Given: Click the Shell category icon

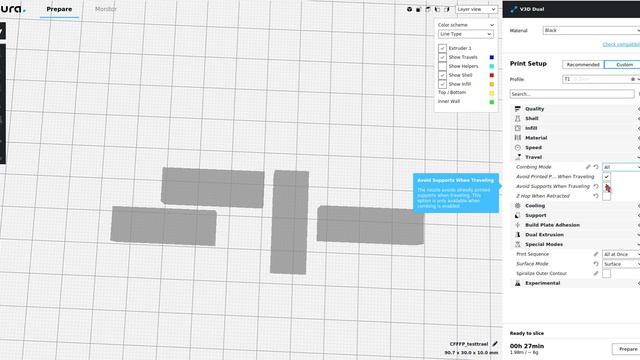Looking at the screenshot, I should [x=518, y=118].
